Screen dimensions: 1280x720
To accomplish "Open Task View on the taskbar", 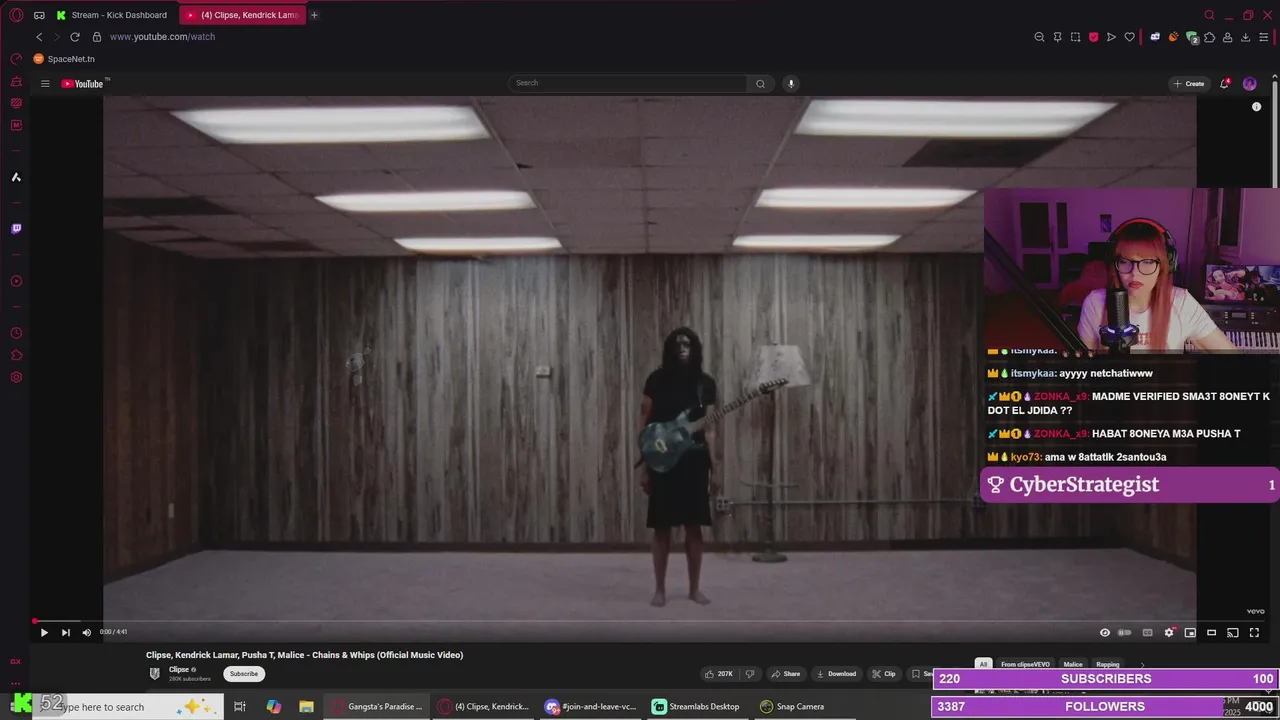I will (240, 707).
